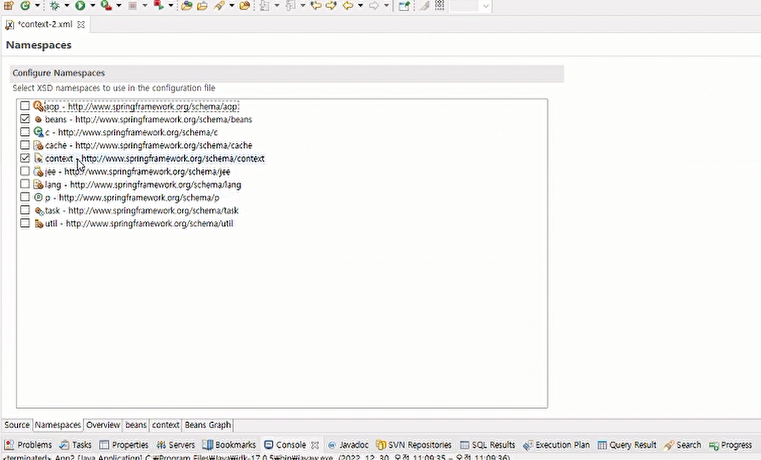Image resolution: width=761 pixels, height=460 pixels.
Task: Click the Open Task folder icon
Action: click(x=202, y=6)
